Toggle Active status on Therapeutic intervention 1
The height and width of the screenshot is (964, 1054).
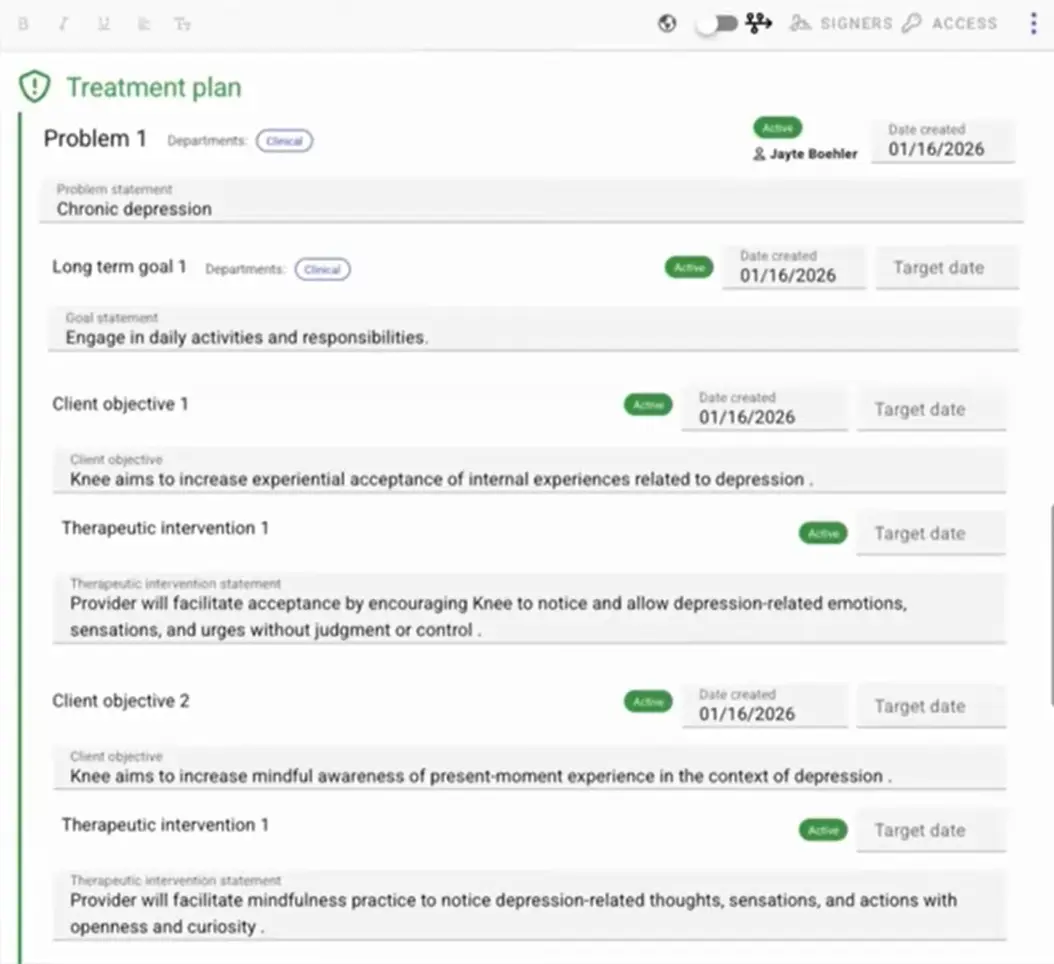coord(822,533)
